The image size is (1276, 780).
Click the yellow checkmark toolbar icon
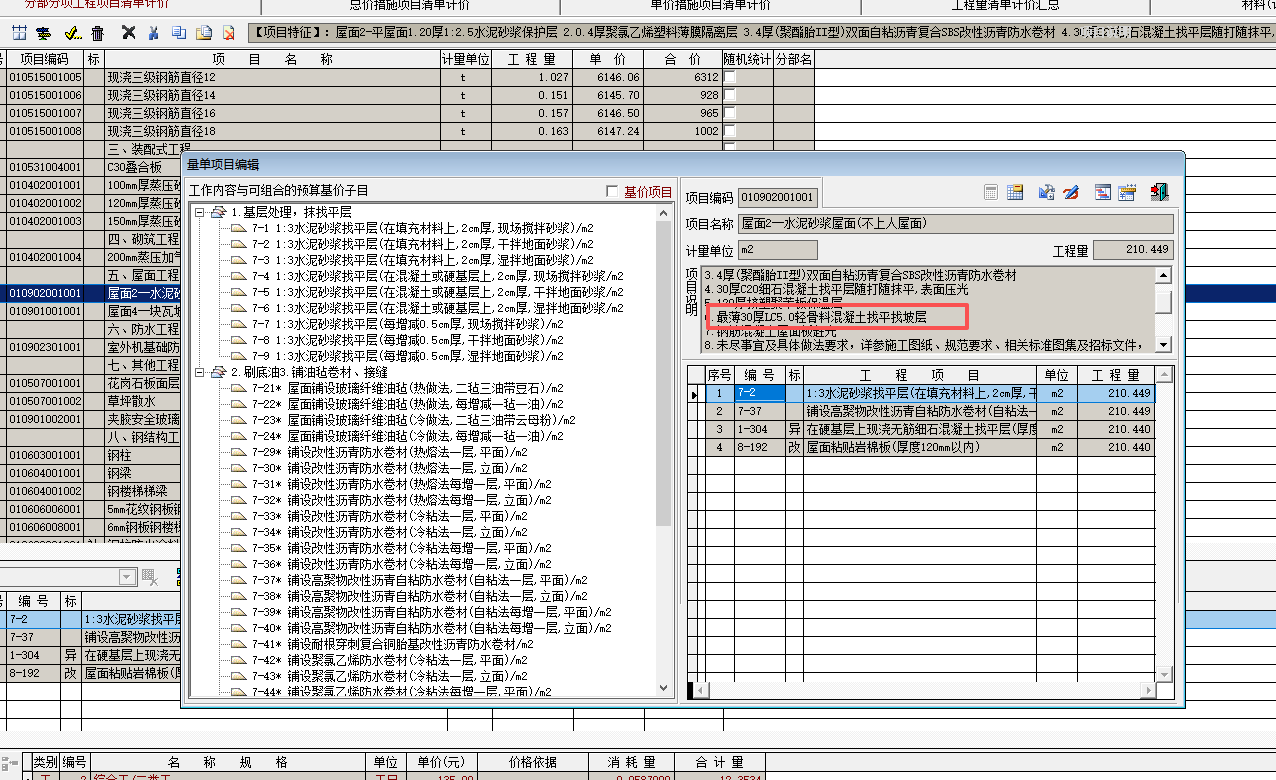[73, 33]
